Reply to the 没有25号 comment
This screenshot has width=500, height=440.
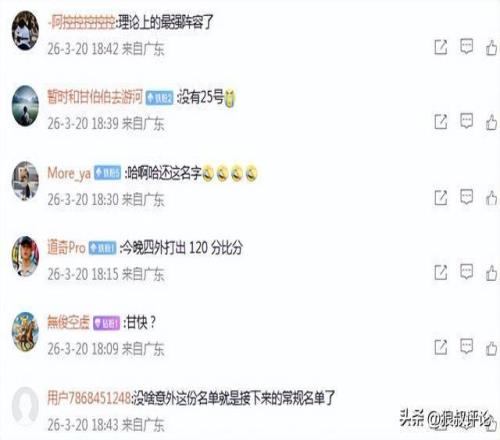(x=466, y=121)
